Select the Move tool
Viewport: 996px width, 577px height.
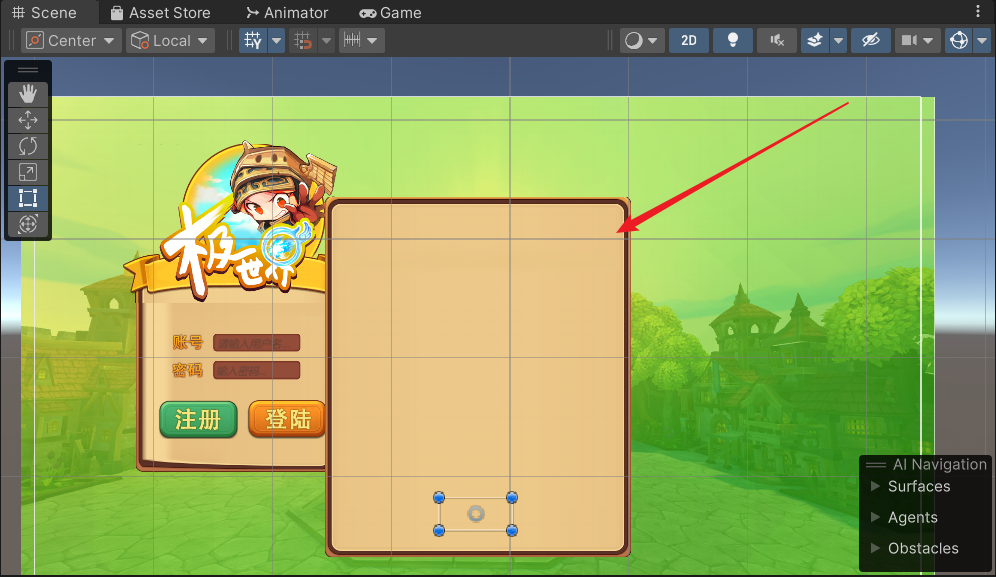(x=28, y=120)
